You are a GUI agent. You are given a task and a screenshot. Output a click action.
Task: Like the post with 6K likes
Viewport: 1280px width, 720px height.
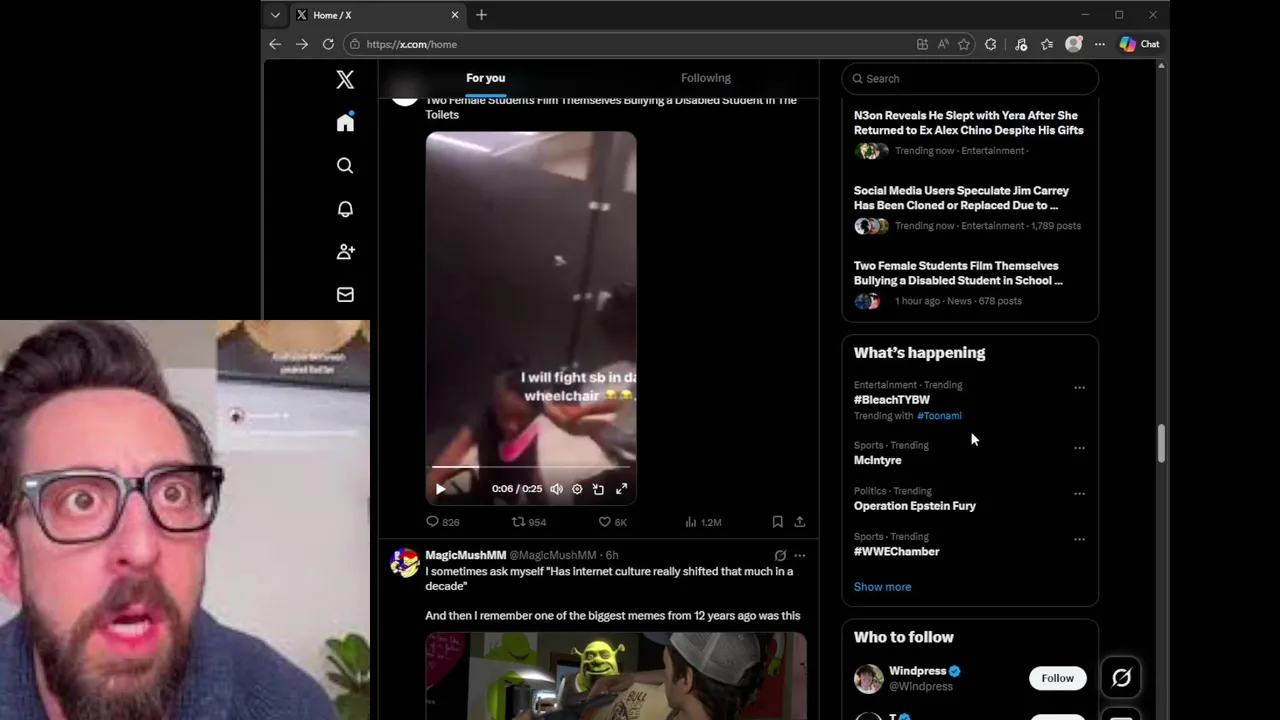pos(612,522)
